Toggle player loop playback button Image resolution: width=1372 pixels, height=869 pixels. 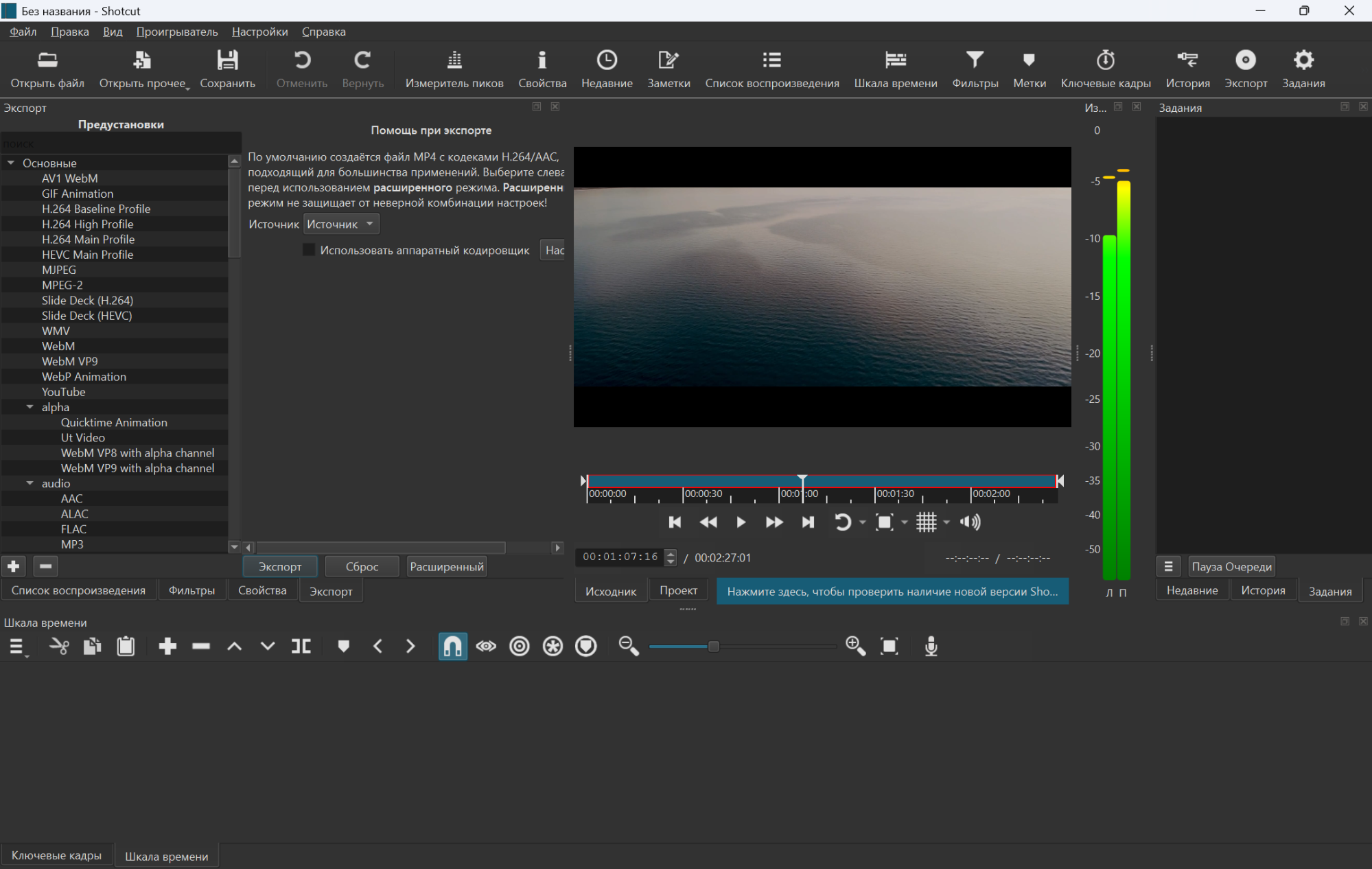[842, 522]
